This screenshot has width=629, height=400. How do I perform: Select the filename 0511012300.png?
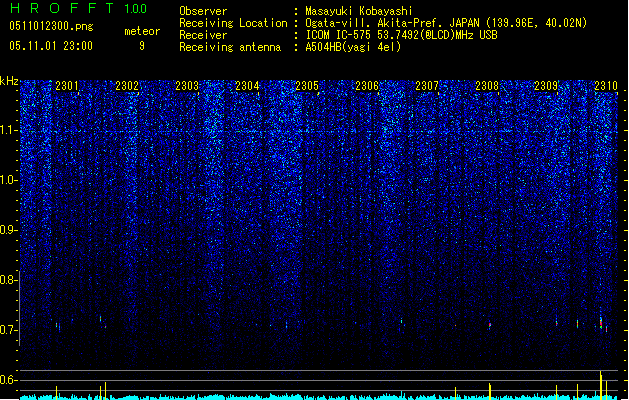click(51, 26)
